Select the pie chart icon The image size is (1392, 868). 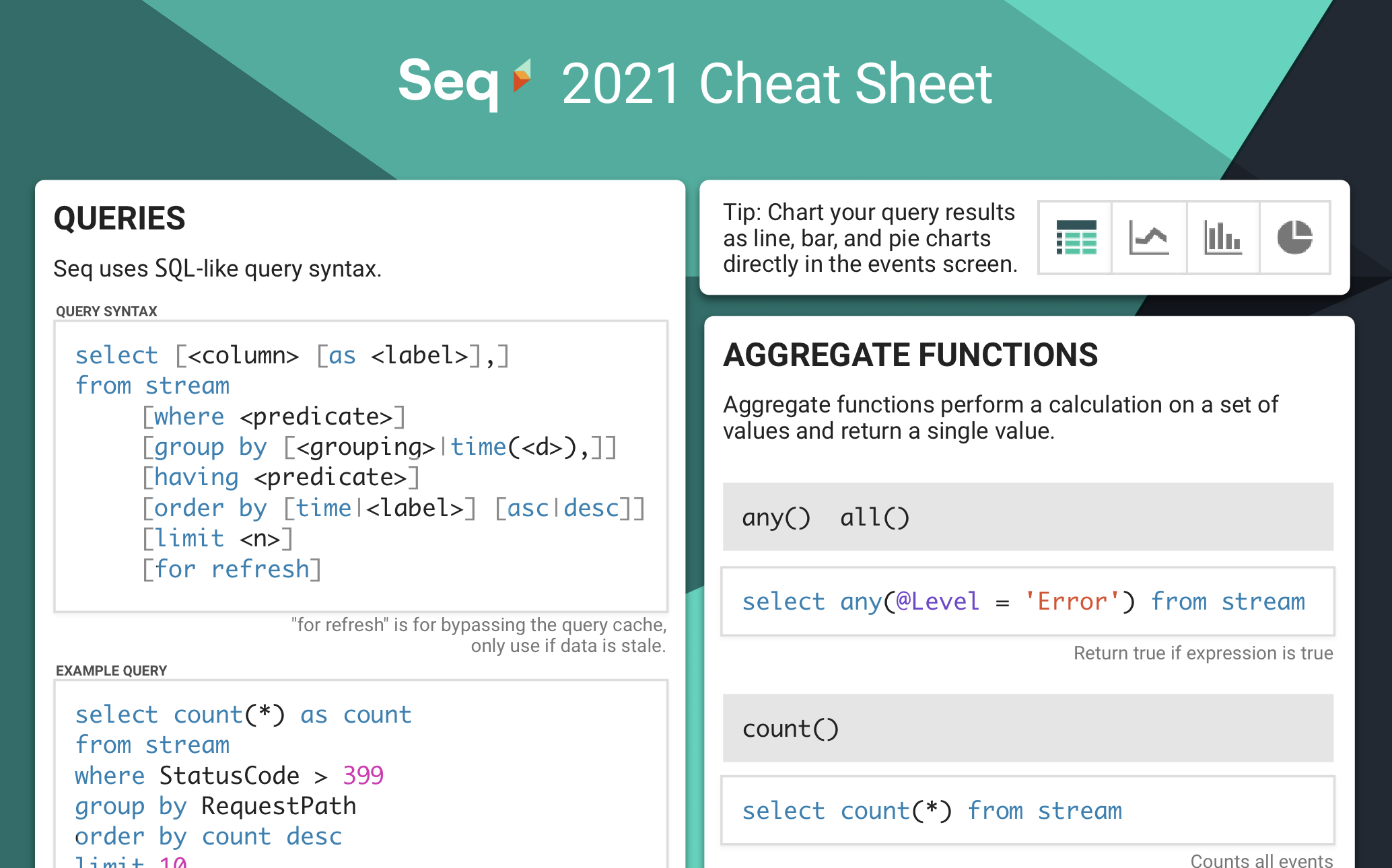[1294, 238]
